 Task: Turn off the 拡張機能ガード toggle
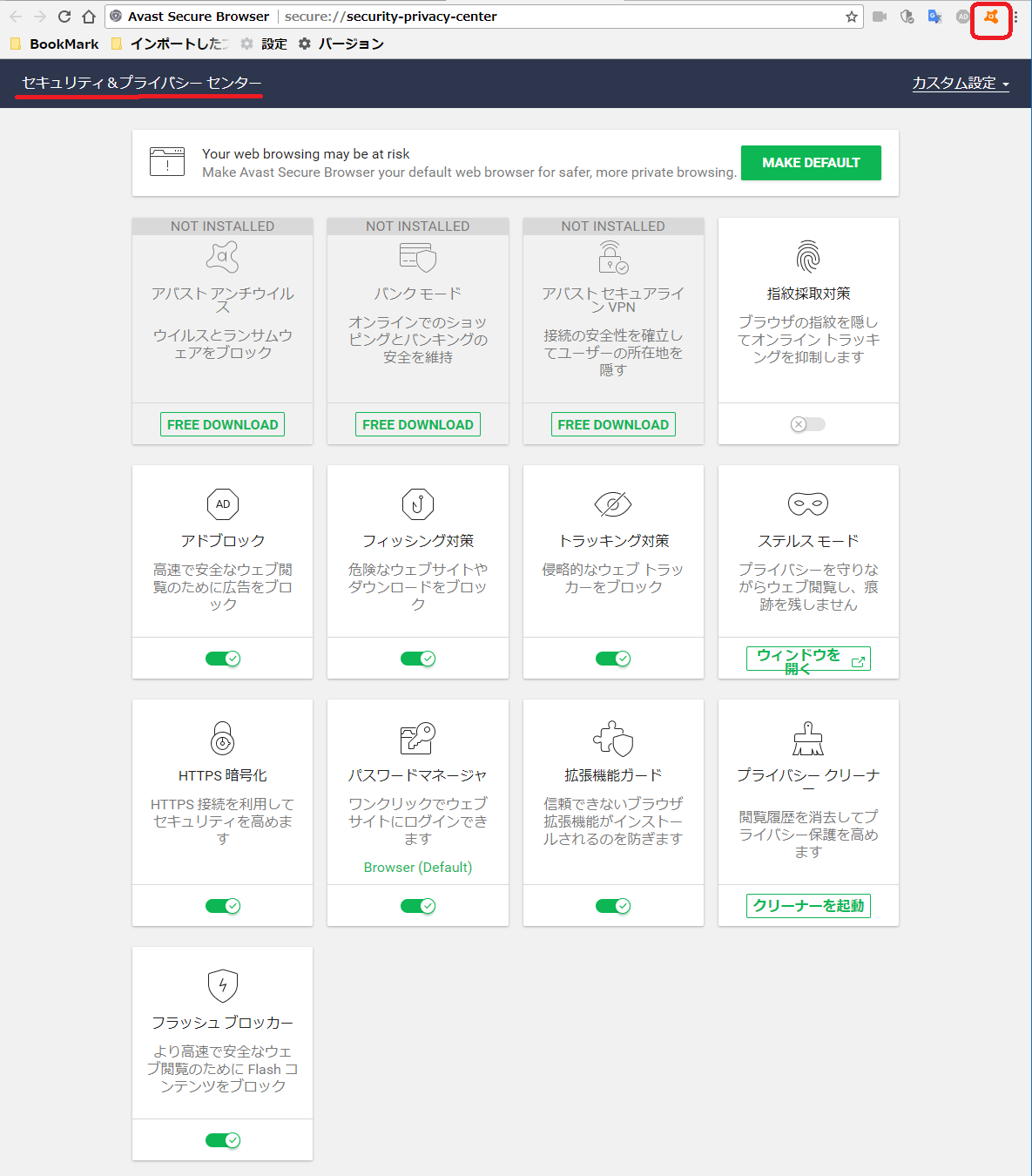(x=613, y=906)
